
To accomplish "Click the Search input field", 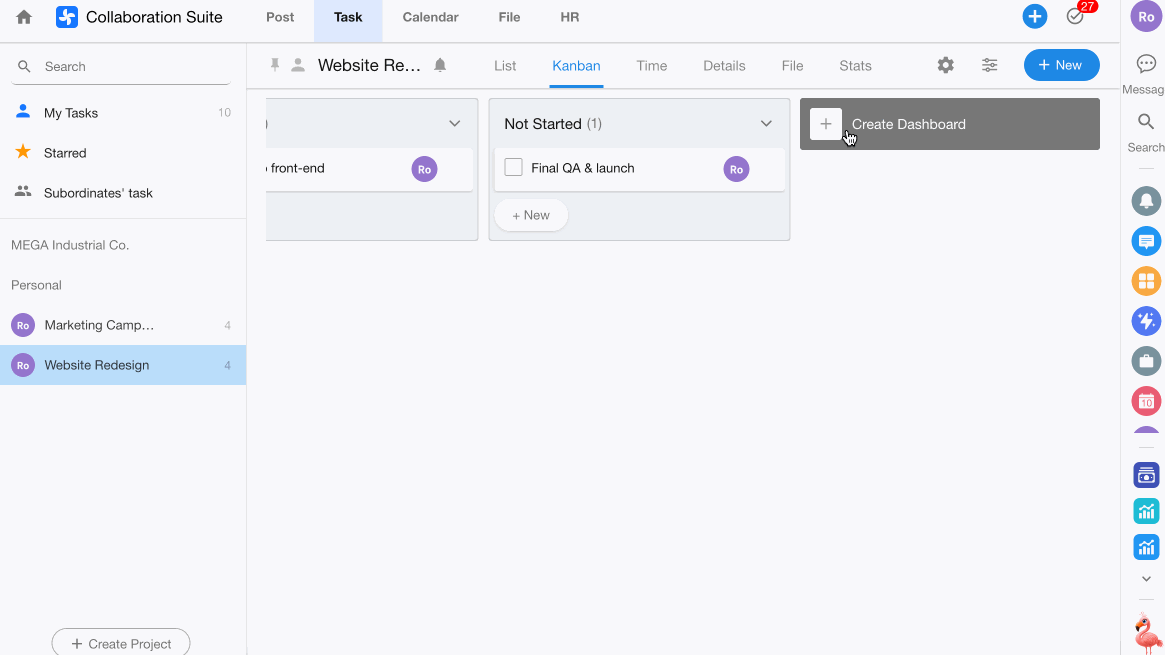I will pyautogui.click(x=130, y=67).
